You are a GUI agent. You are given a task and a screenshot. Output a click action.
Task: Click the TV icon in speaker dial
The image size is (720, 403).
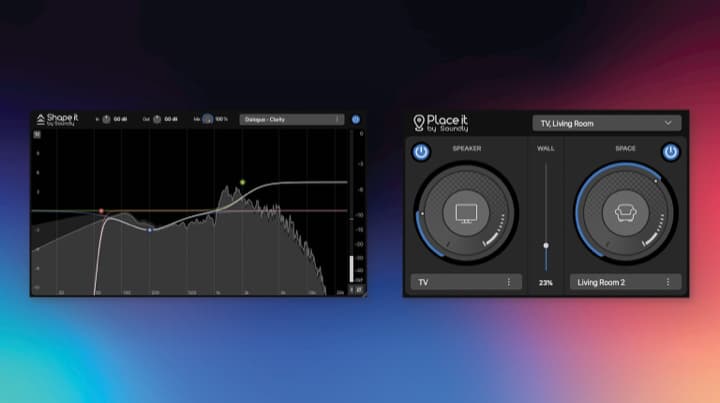coord(466,213)
